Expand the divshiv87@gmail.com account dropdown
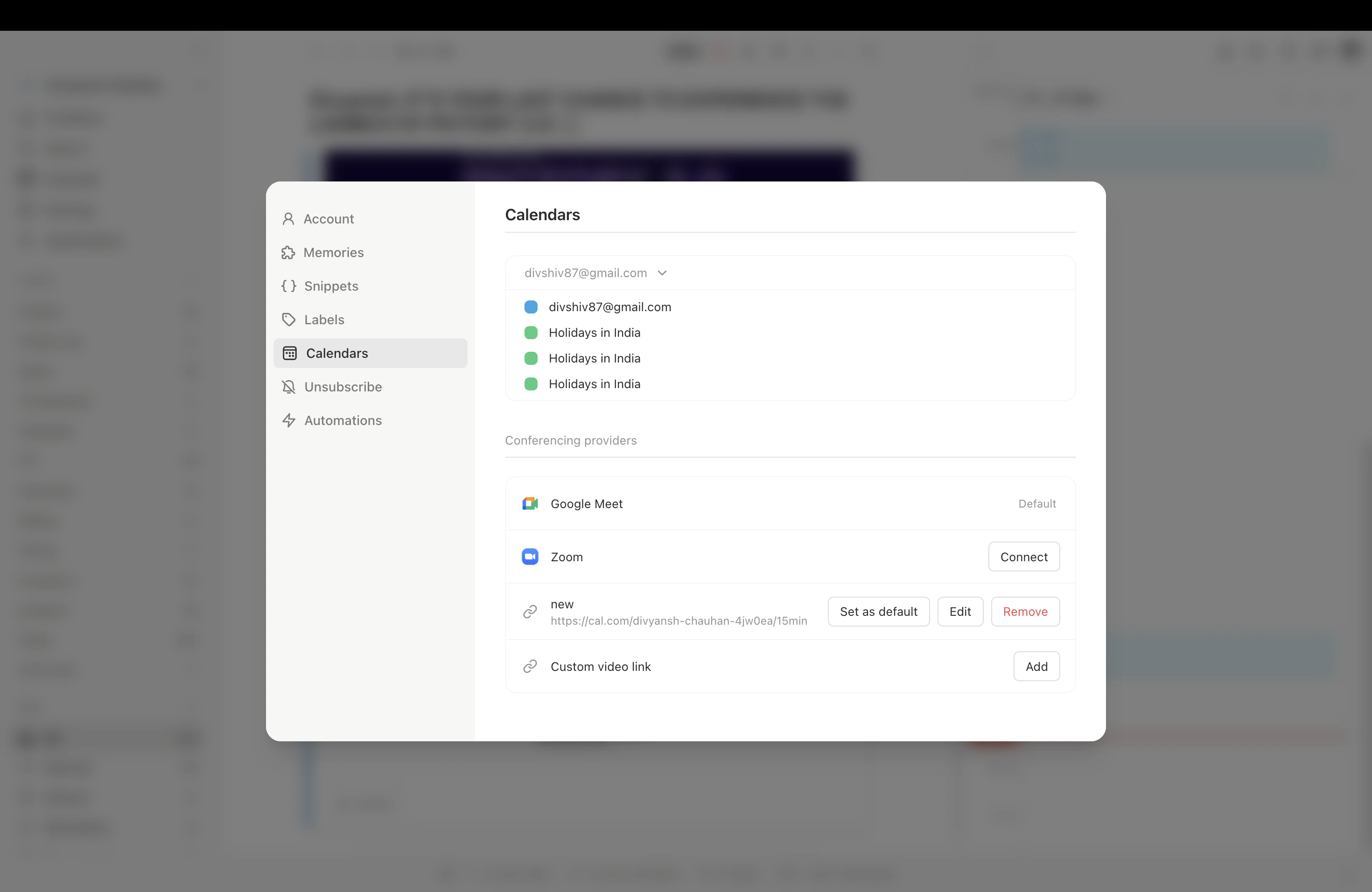The height and width of the screenshot is (892, 1372). click(662, 272)
